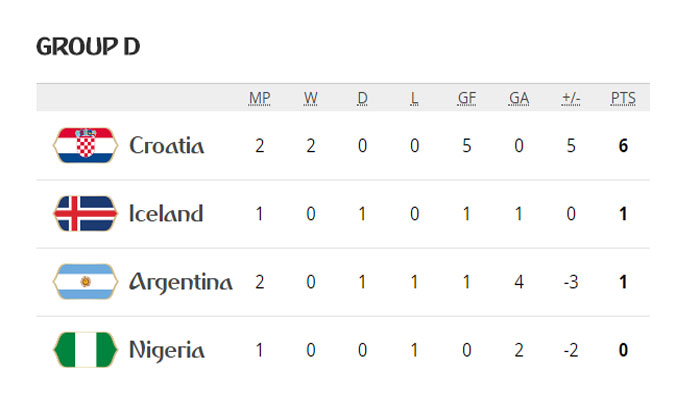Click the +/- goal difference header
Screen dimensions: 700x394
(x=571, y=98)
